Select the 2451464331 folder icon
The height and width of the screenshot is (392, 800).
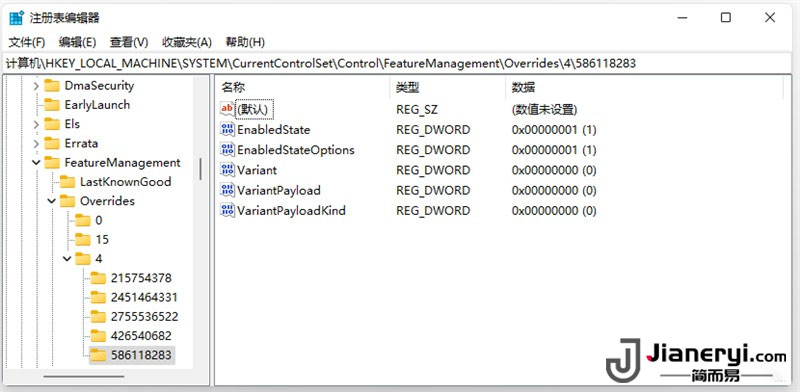coord(98,297)
